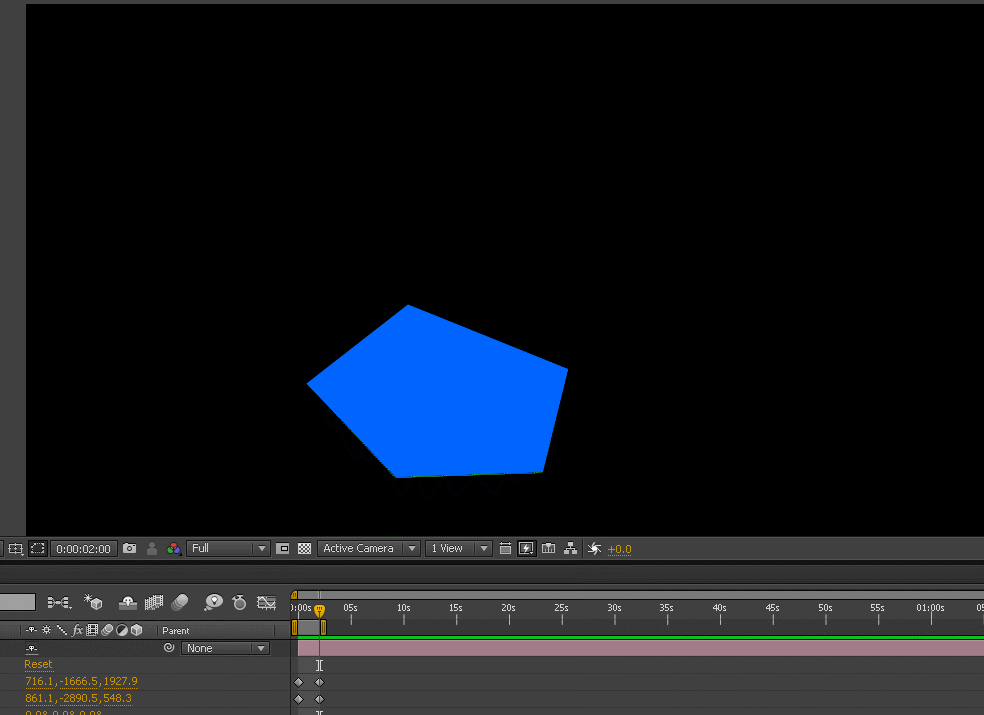Select keyframe at playhead in 861.1 row
This screenshot has width=984, height=715.
coord(319,699)
